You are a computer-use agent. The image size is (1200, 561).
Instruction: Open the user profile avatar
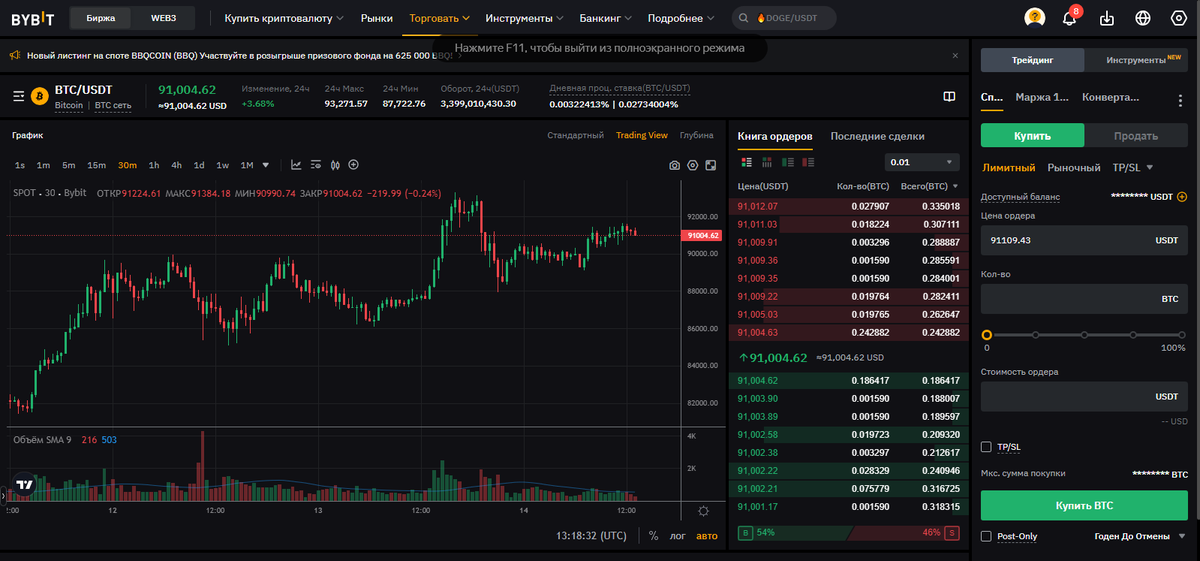coord(1035,18)
